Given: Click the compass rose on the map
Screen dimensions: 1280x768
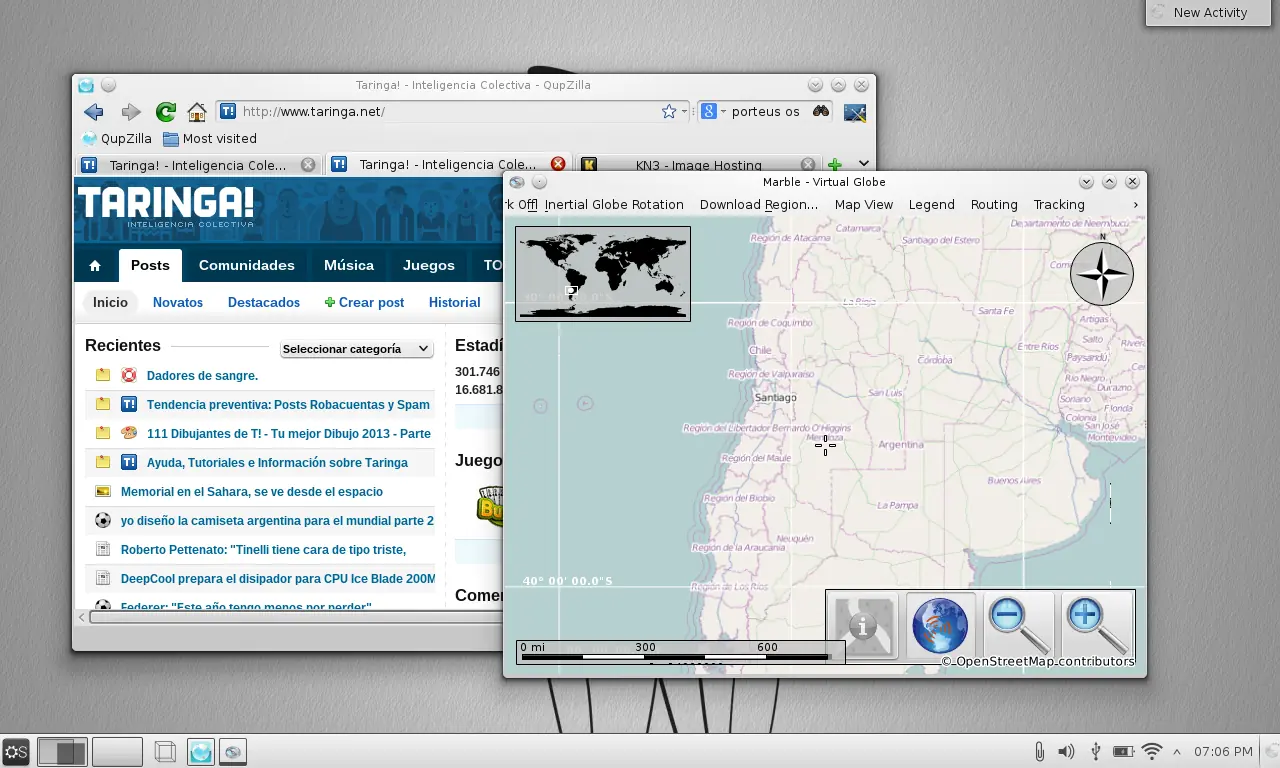Looking at the screenshot, I should click(x=1102, y=273).
